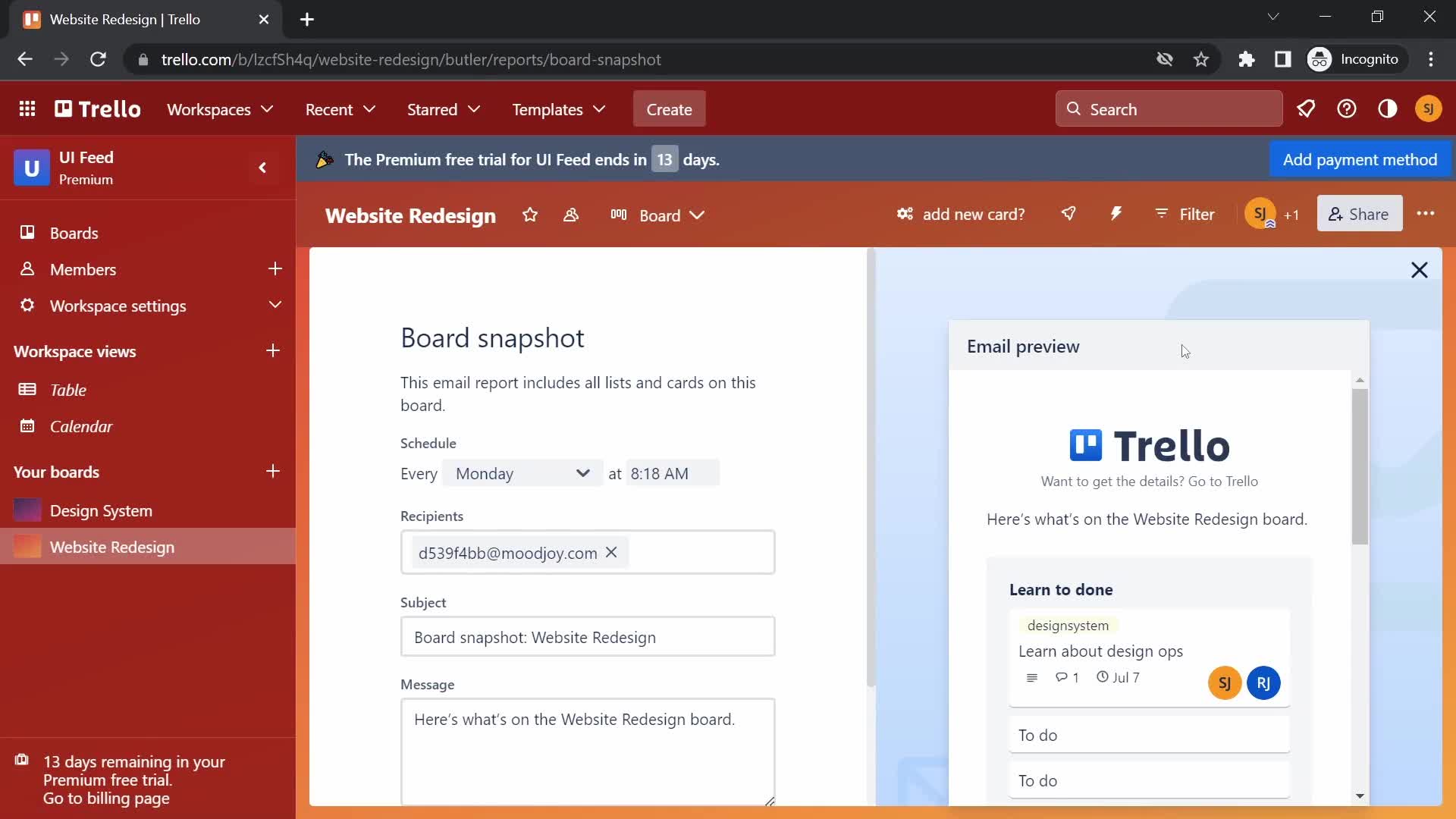The height and width of the screenshot is (819, 1456).
Task: Show the +1 additional members
Action: pos(1291,215)
